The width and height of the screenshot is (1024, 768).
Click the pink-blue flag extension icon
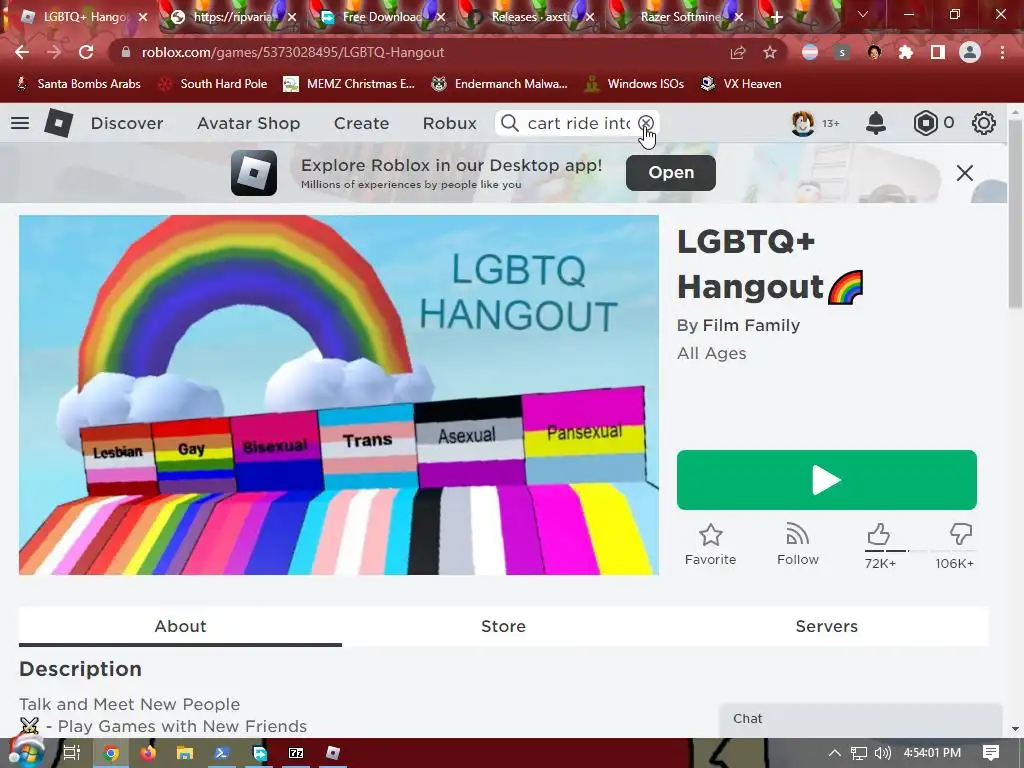810,52
